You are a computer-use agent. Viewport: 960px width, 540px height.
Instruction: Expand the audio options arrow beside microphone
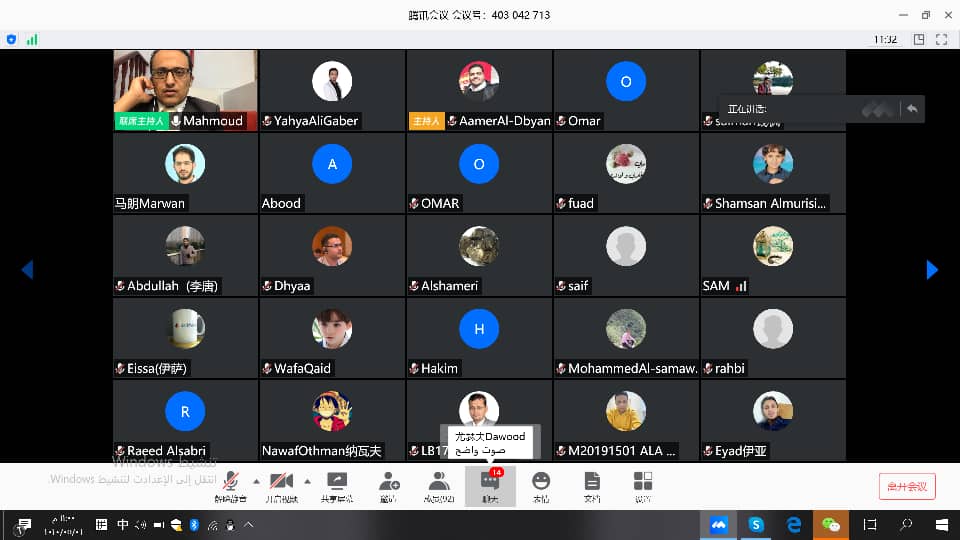point(256,481)
